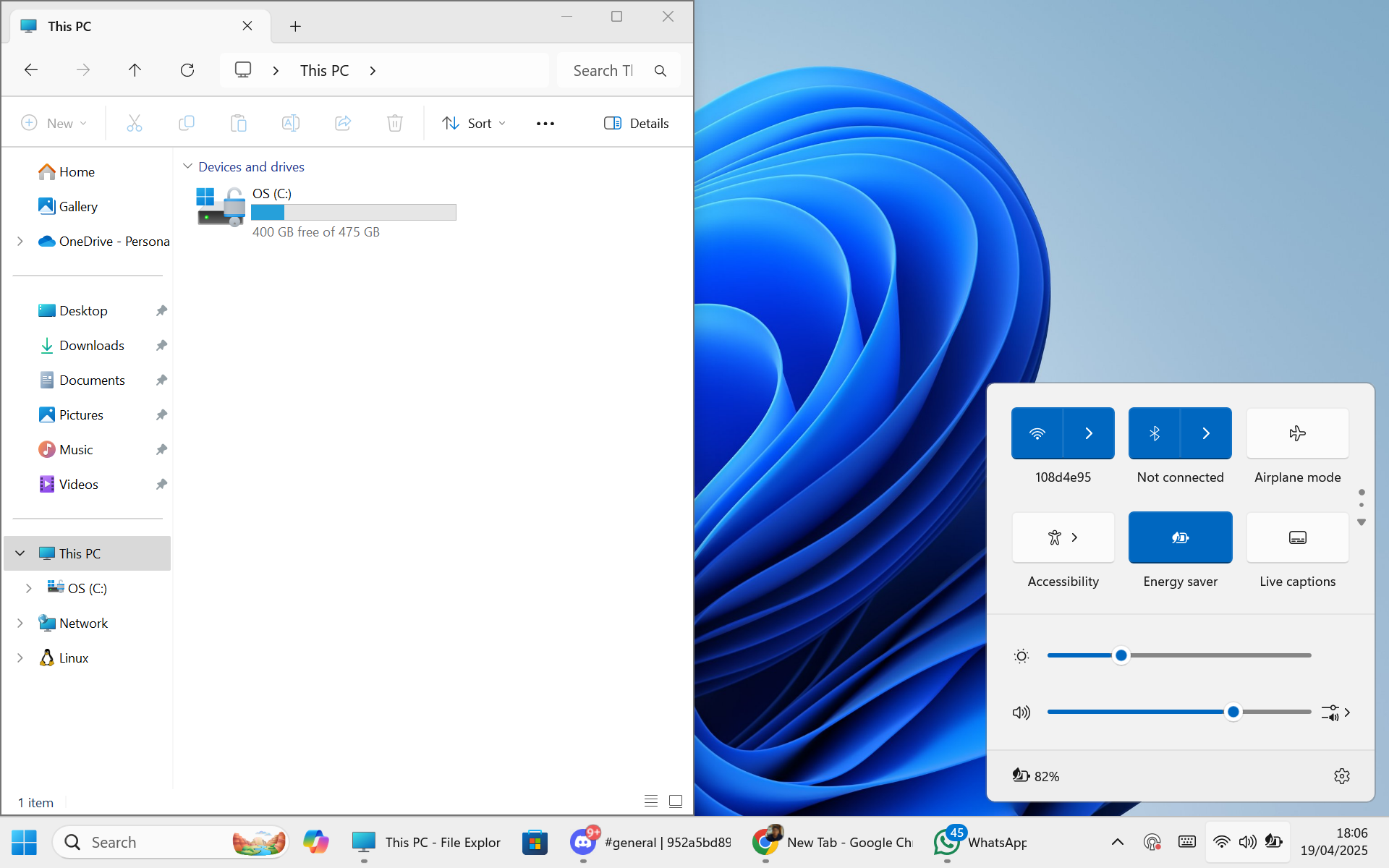Open the Sort dropdown menu
Screen dimensions: 1389x868
pyautogui.click(x=474, y=124)
